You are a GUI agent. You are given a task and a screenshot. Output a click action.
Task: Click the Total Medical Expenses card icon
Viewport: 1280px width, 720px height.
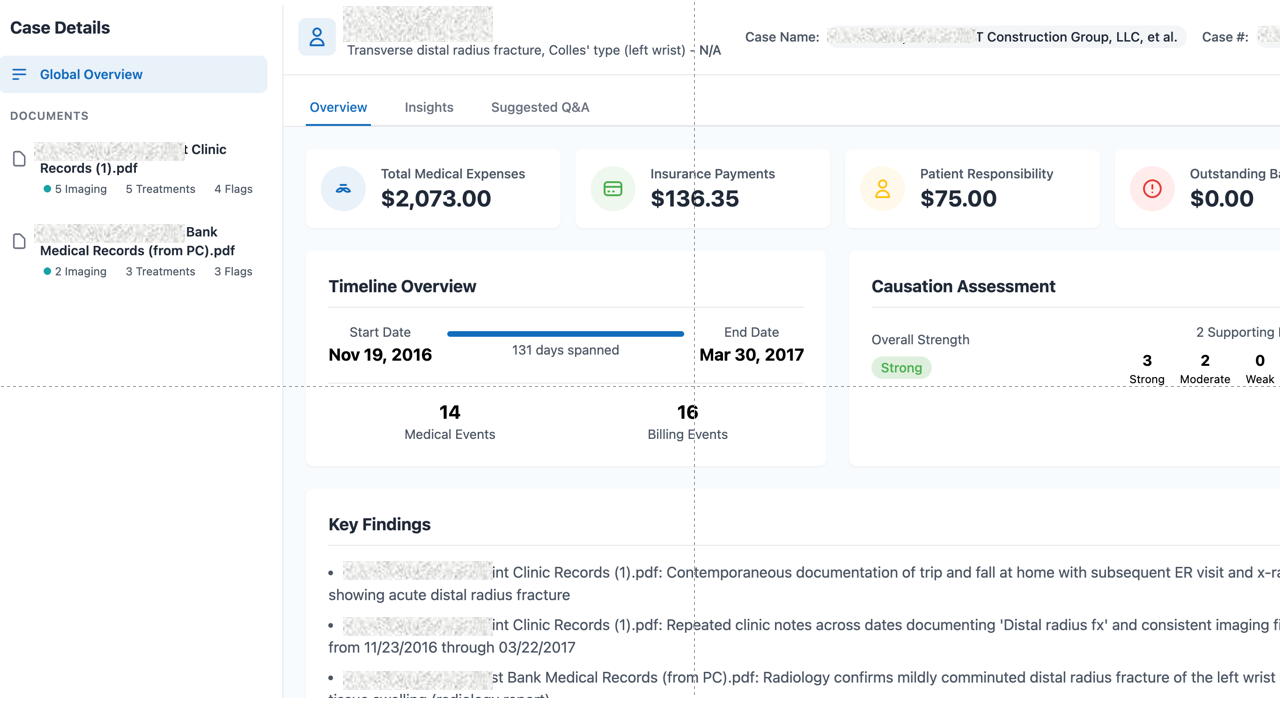pos(343,189)
